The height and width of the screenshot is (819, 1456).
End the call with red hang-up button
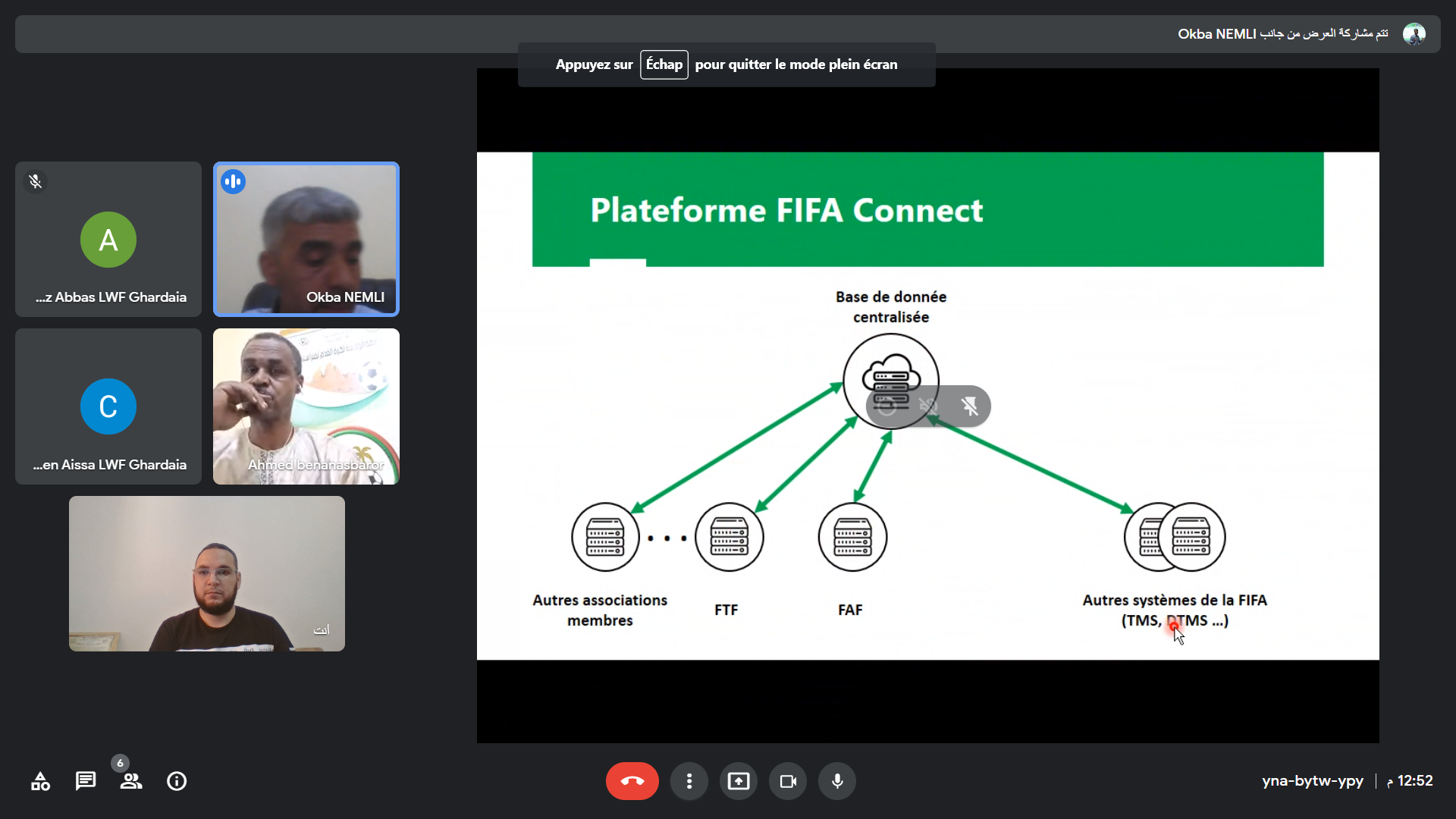(632, 781)
